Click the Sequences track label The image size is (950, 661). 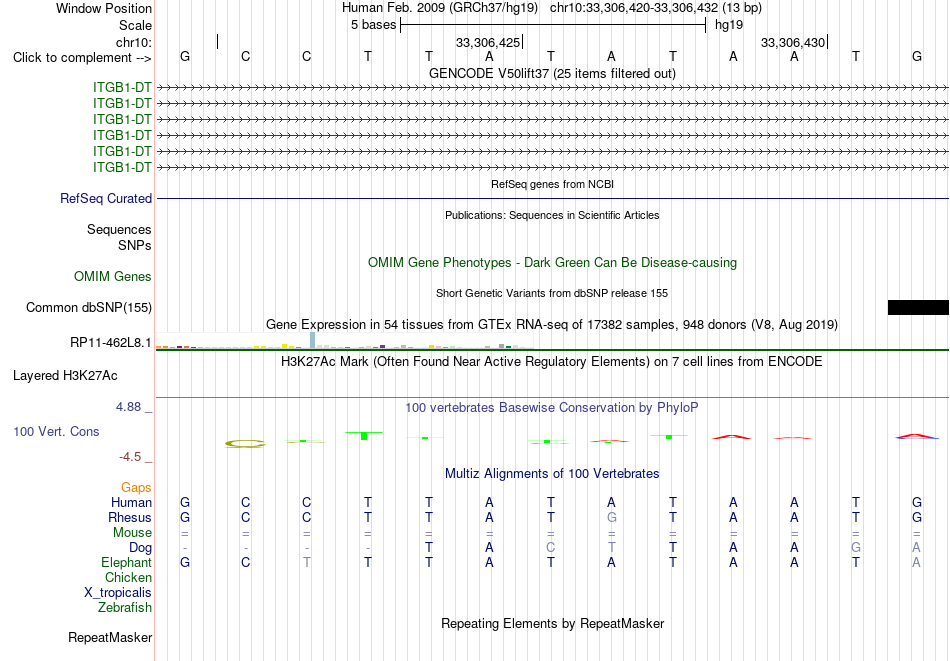[x=119, y=230]
